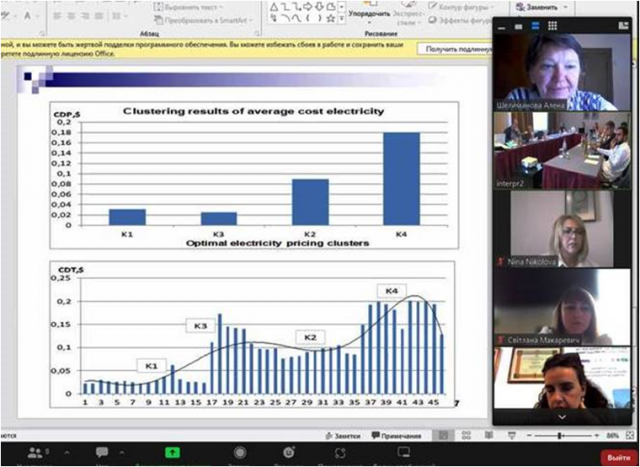Fit slide to current window icon
Viewport: 640px width, 467px height.
tap(630, 436)
